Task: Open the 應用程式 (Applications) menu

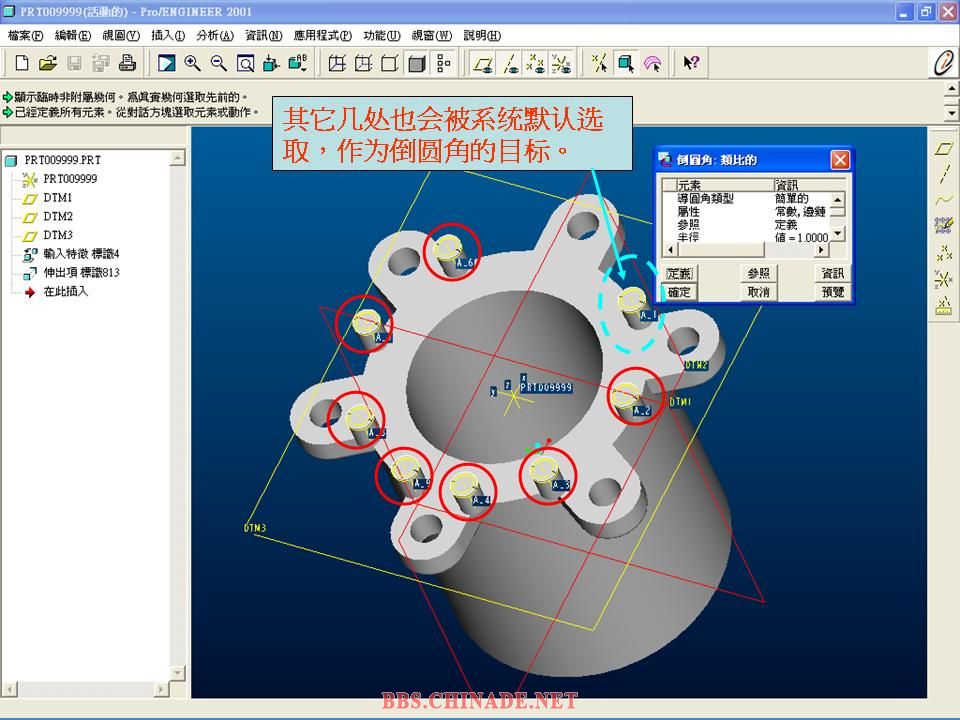Action: click(x=323, y=36)
